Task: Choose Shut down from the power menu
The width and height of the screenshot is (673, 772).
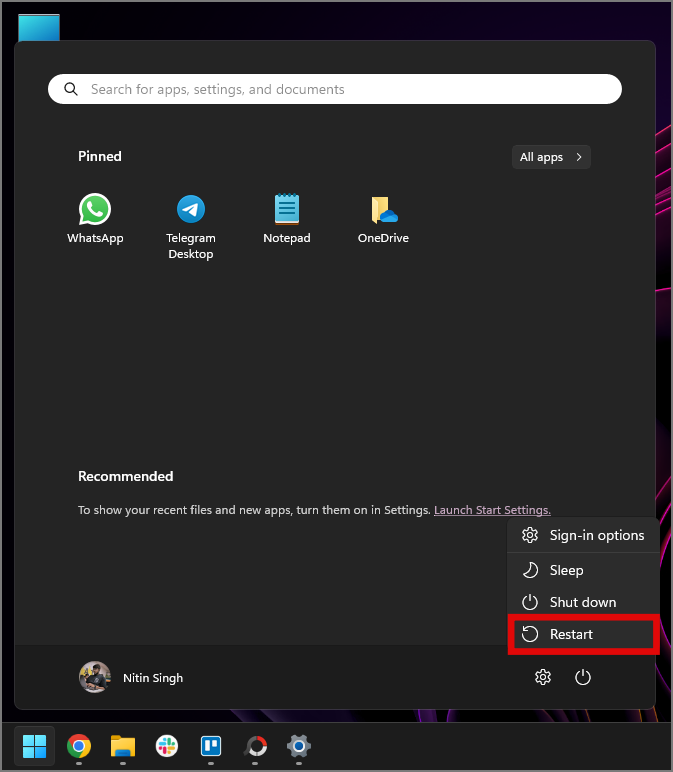Action: tap(583, 602)
